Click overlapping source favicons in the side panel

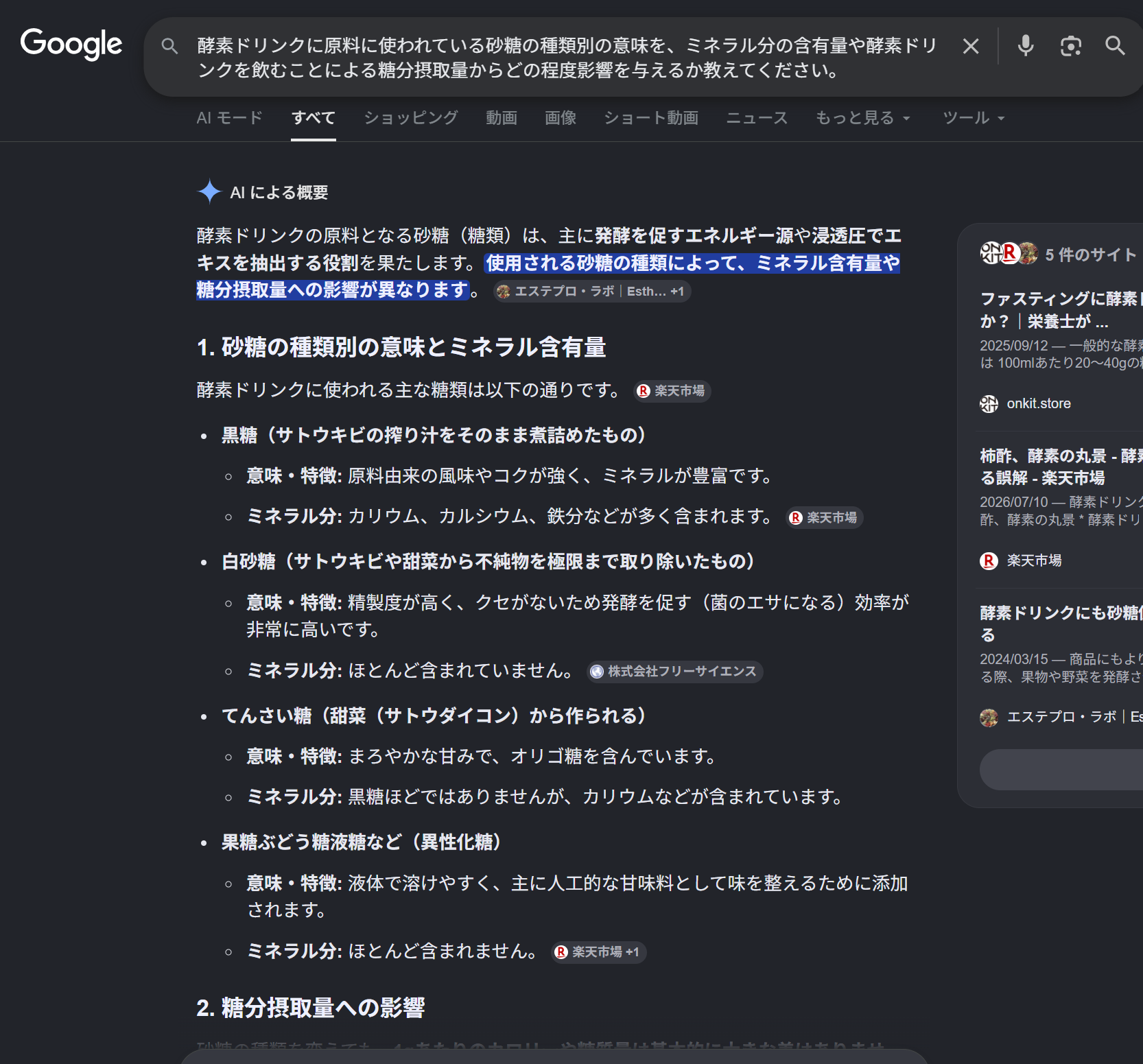1009,253
